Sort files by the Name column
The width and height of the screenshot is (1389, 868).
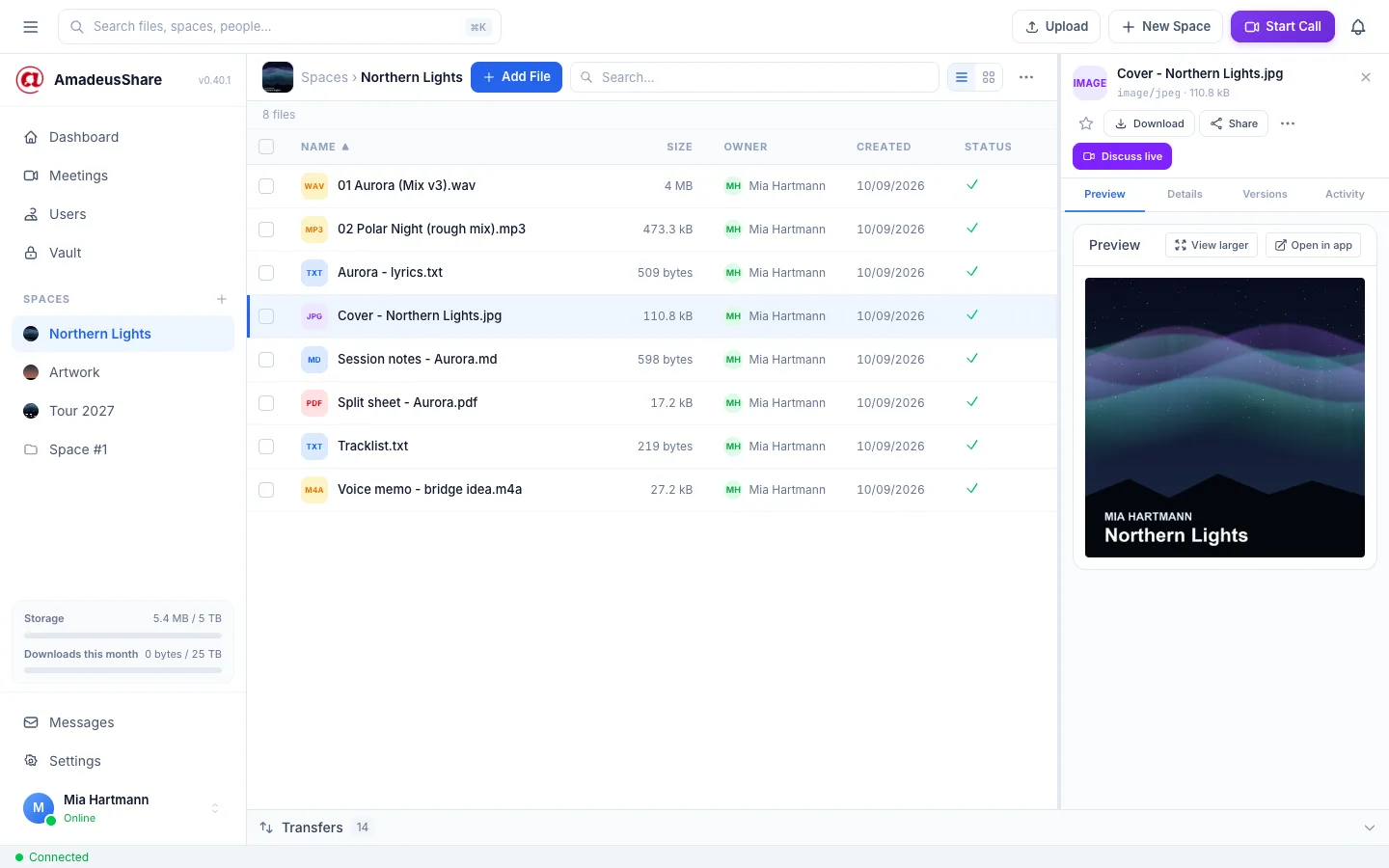325,147
